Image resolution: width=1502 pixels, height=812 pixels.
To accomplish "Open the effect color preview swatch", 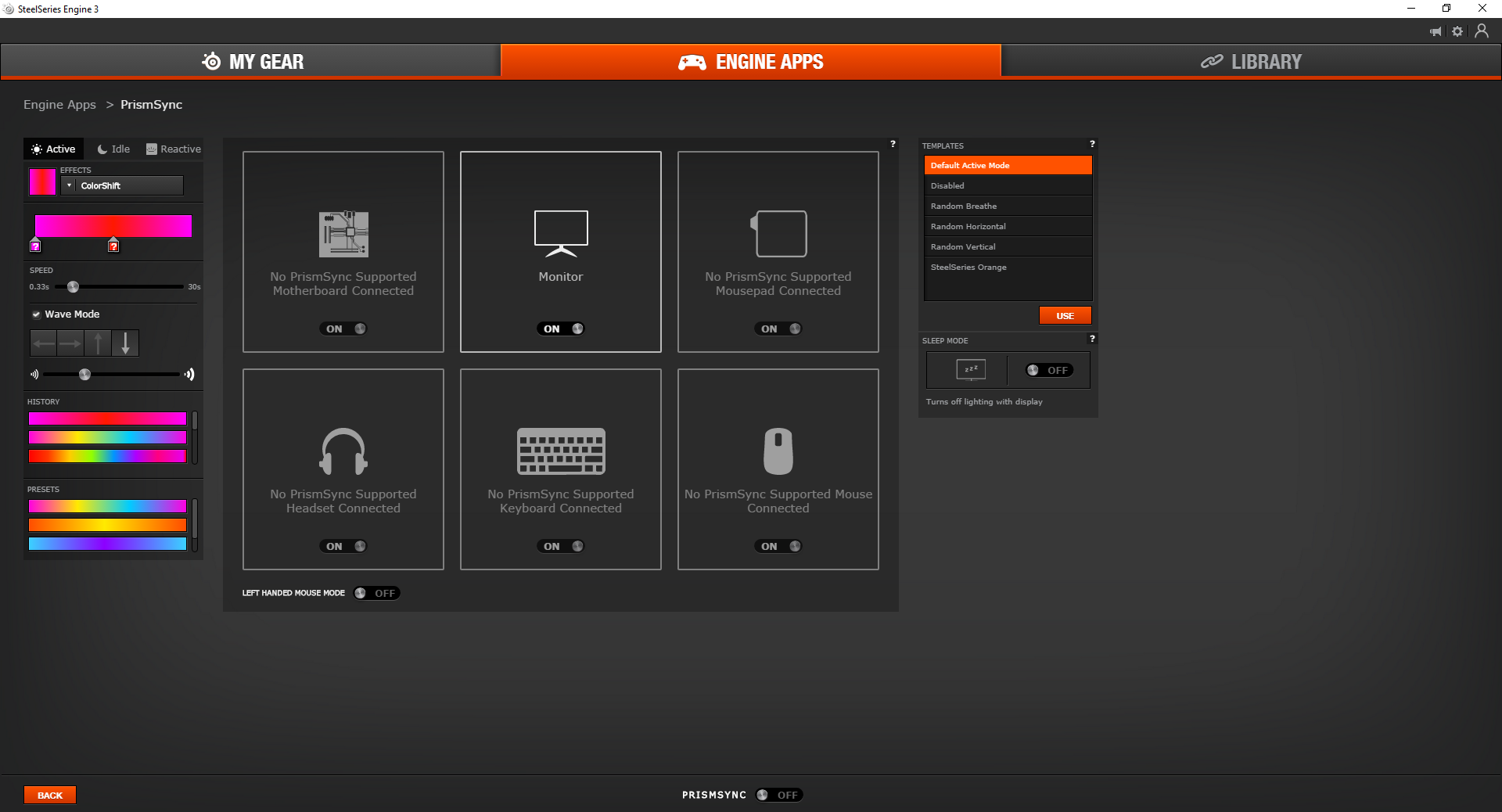I will coord(42,182).
